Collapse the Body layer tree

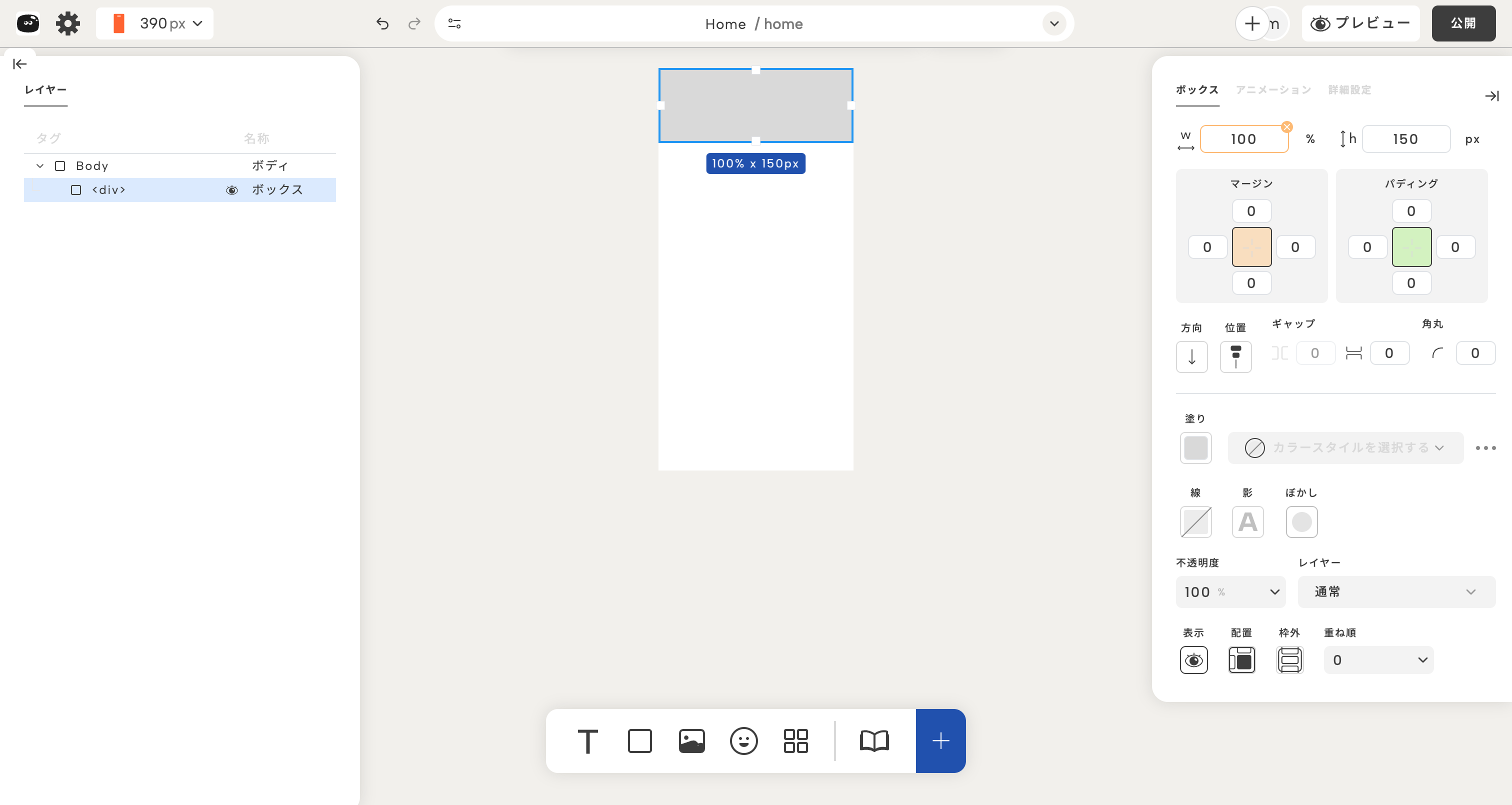pyautogui.click(x=40, y=166)
